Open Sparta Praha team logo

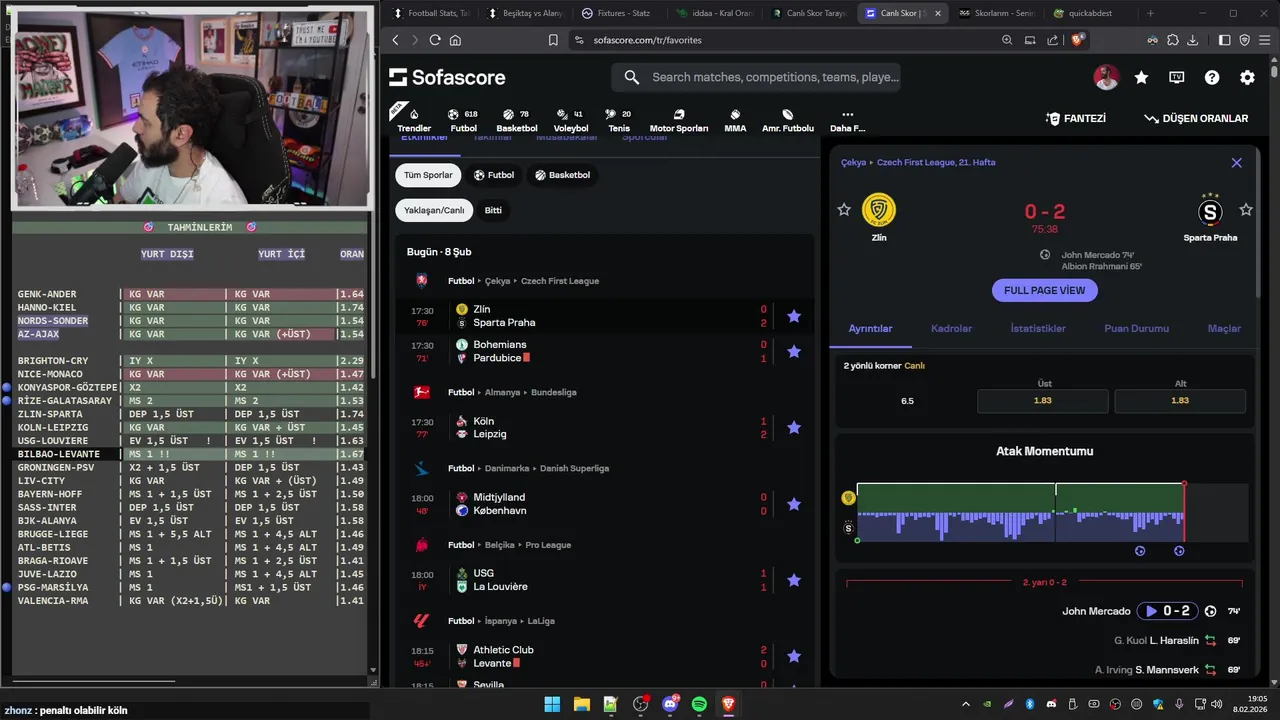pyautogui.click(x=1210, y=211)
